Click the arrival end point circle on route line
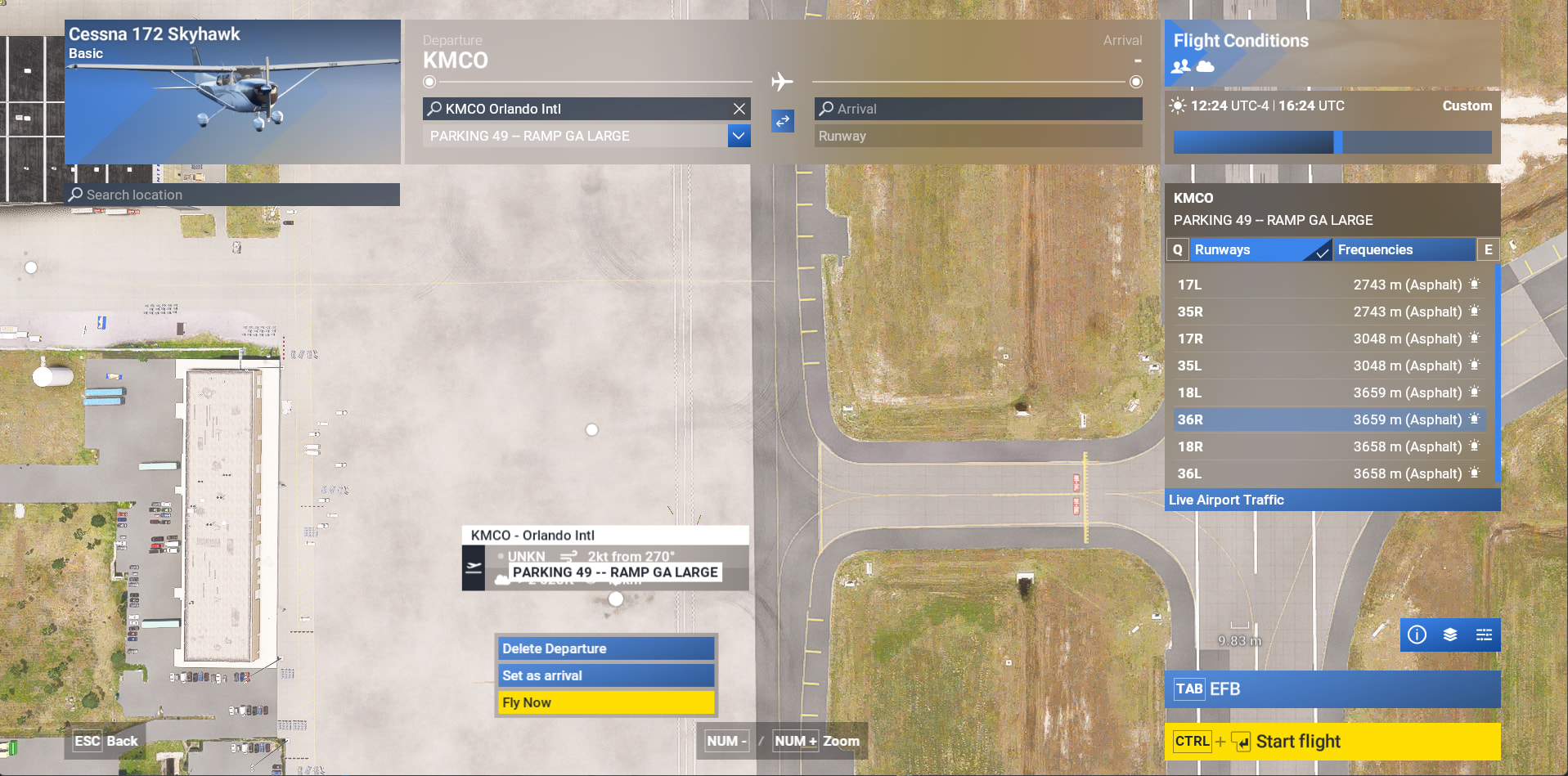 (x=1136, y=82)
